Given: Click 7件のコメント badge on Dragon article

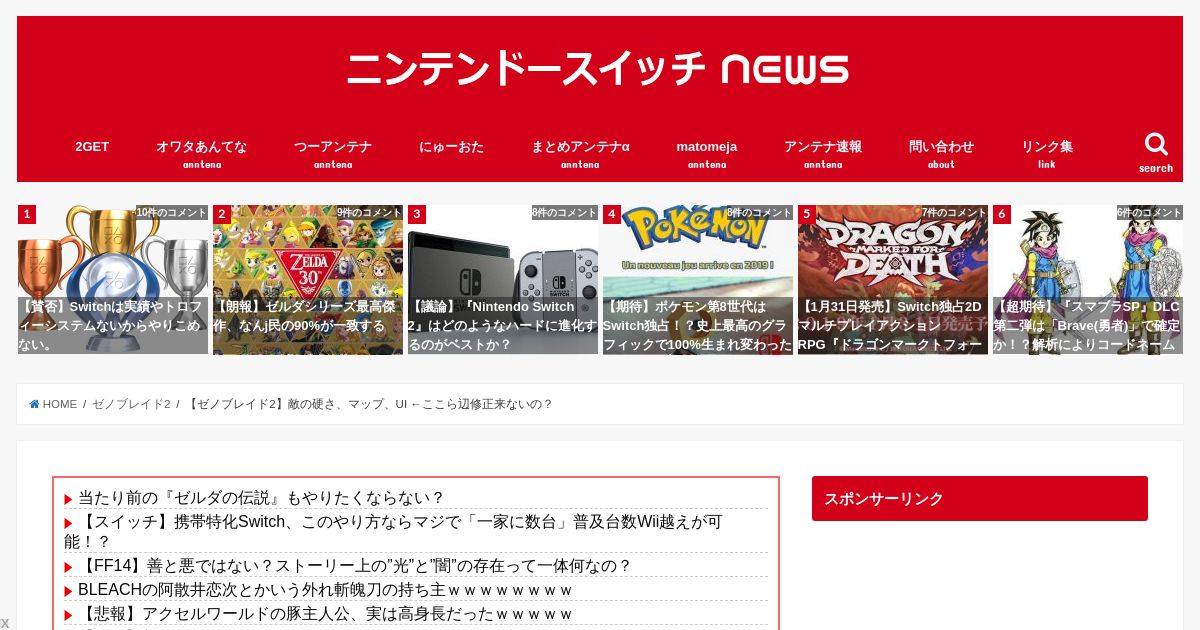Looking at the screenshot, I should [x=954, y=213].
